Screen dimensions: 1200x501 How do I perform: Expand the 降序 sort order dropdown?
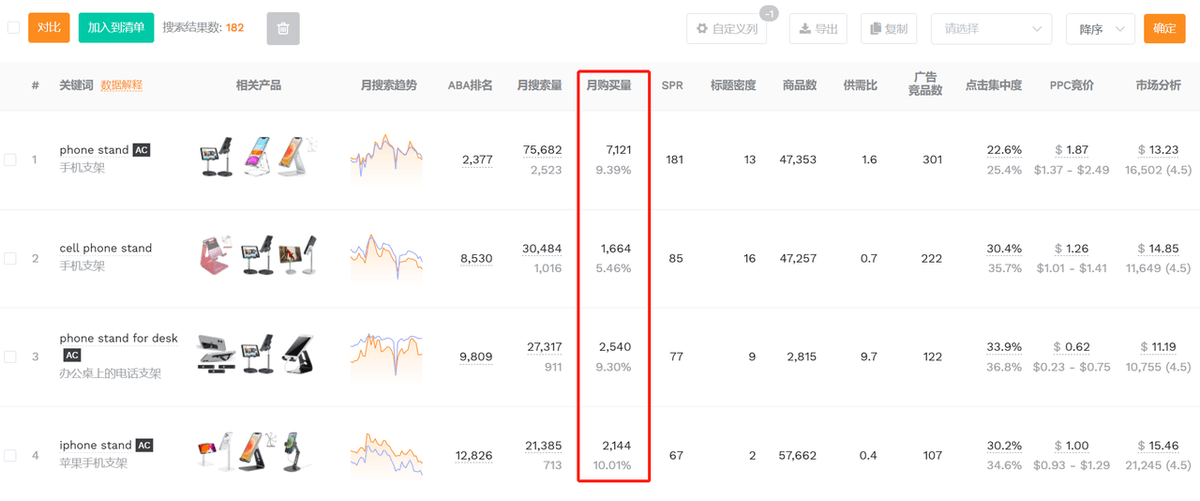click(x=1100, y=29)
